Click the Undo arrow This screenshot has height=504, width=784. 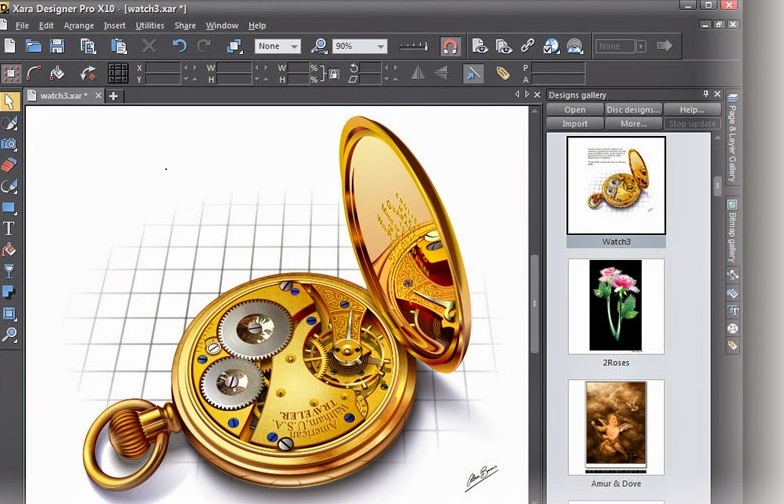pos(179,46)
